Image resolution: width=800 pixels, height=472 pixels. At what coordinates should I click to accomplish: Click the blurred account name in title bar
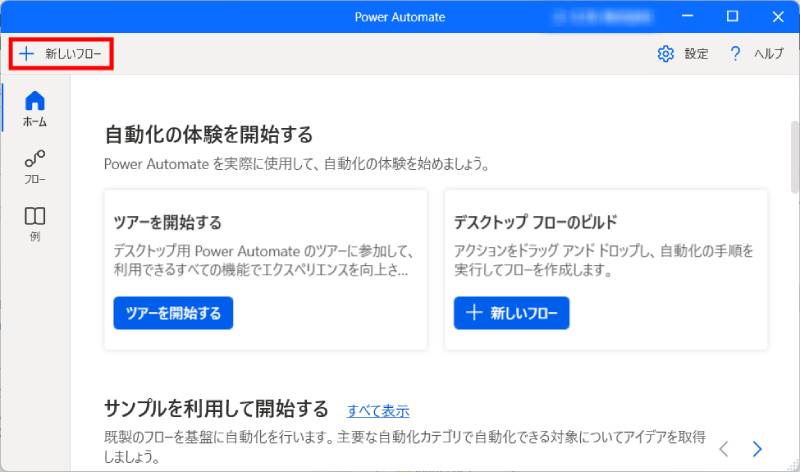point(602,17)
